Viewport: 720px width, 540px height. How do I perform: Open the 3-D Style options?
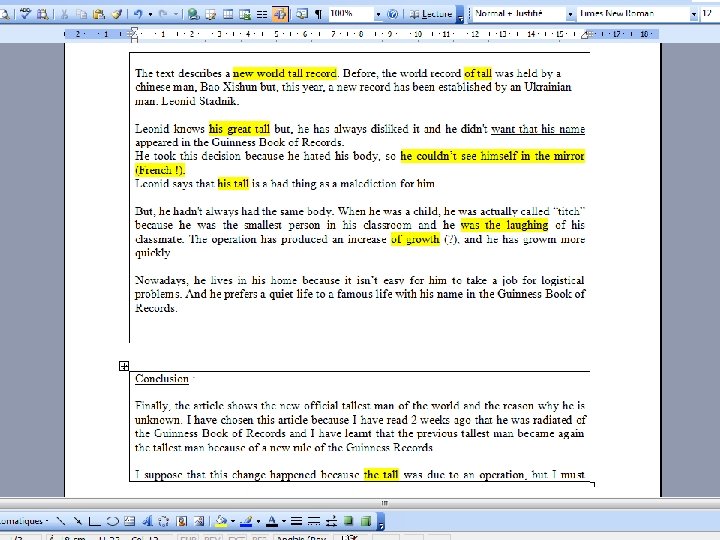[366, 521]
